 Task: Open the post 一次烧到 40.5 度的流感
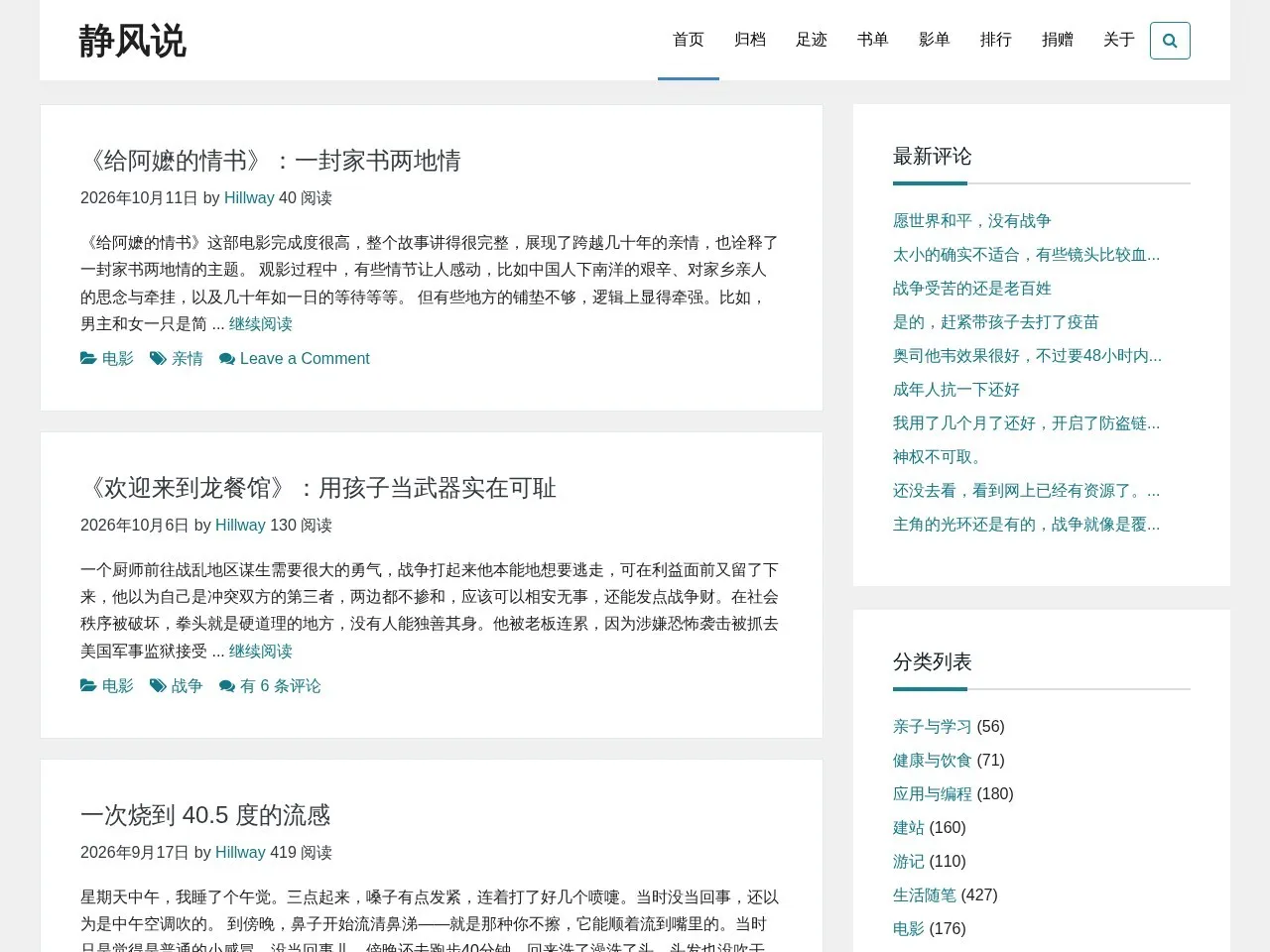(205, 815)
